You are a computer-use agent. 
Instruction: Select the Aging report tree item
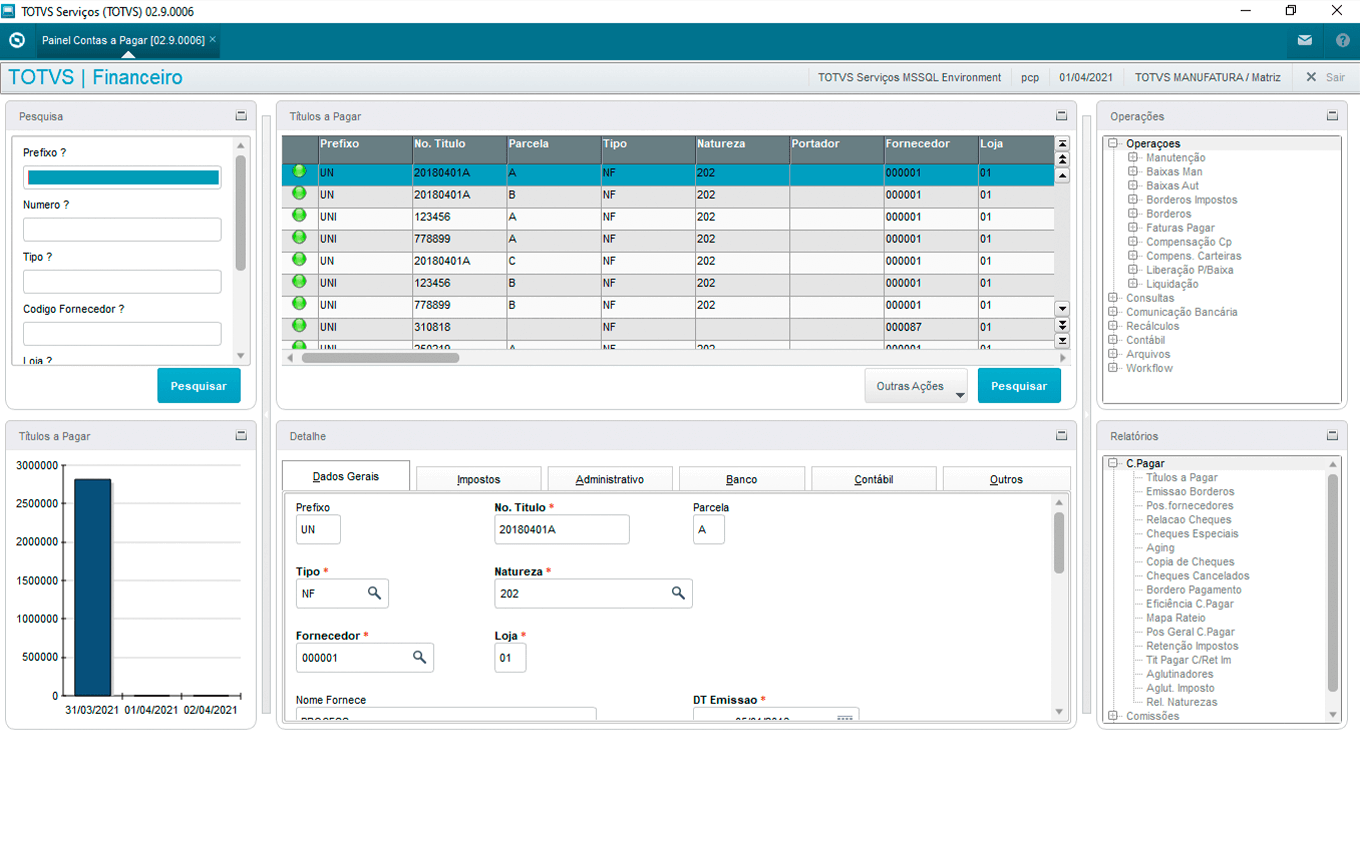[1160, 548]
